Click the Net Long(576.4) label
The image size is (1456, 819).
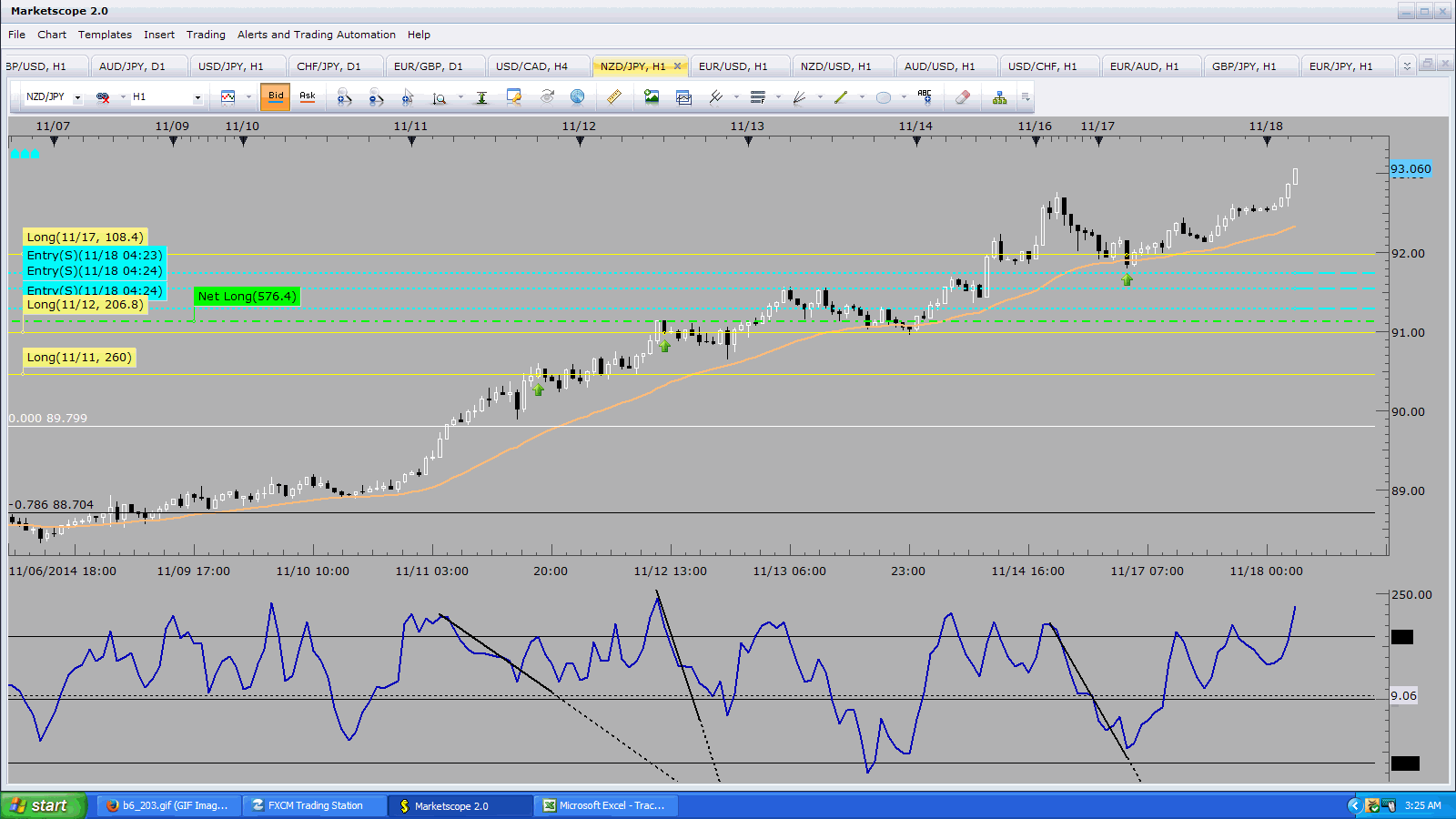click(x=247, y=297)
